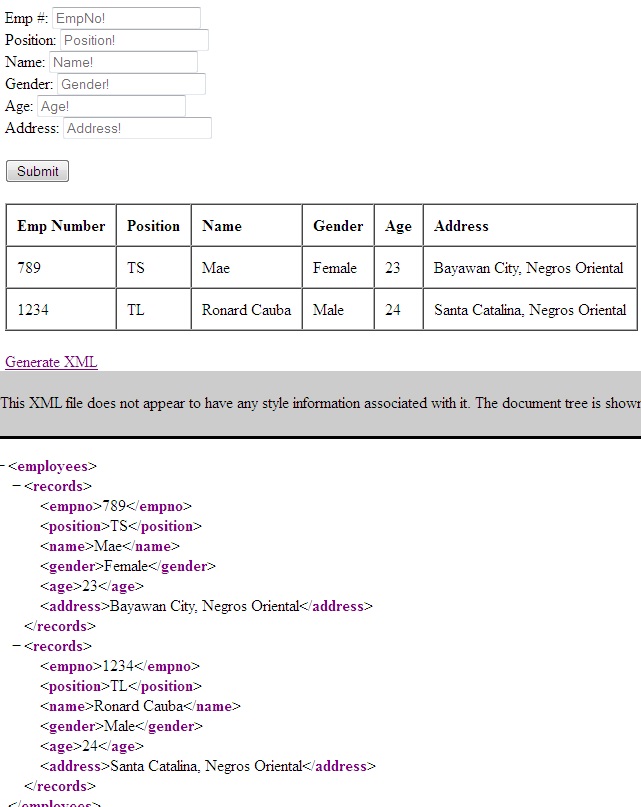This screenshot has height=807, width=641.
Task: Click the Address column header
Action: [530, 225]
